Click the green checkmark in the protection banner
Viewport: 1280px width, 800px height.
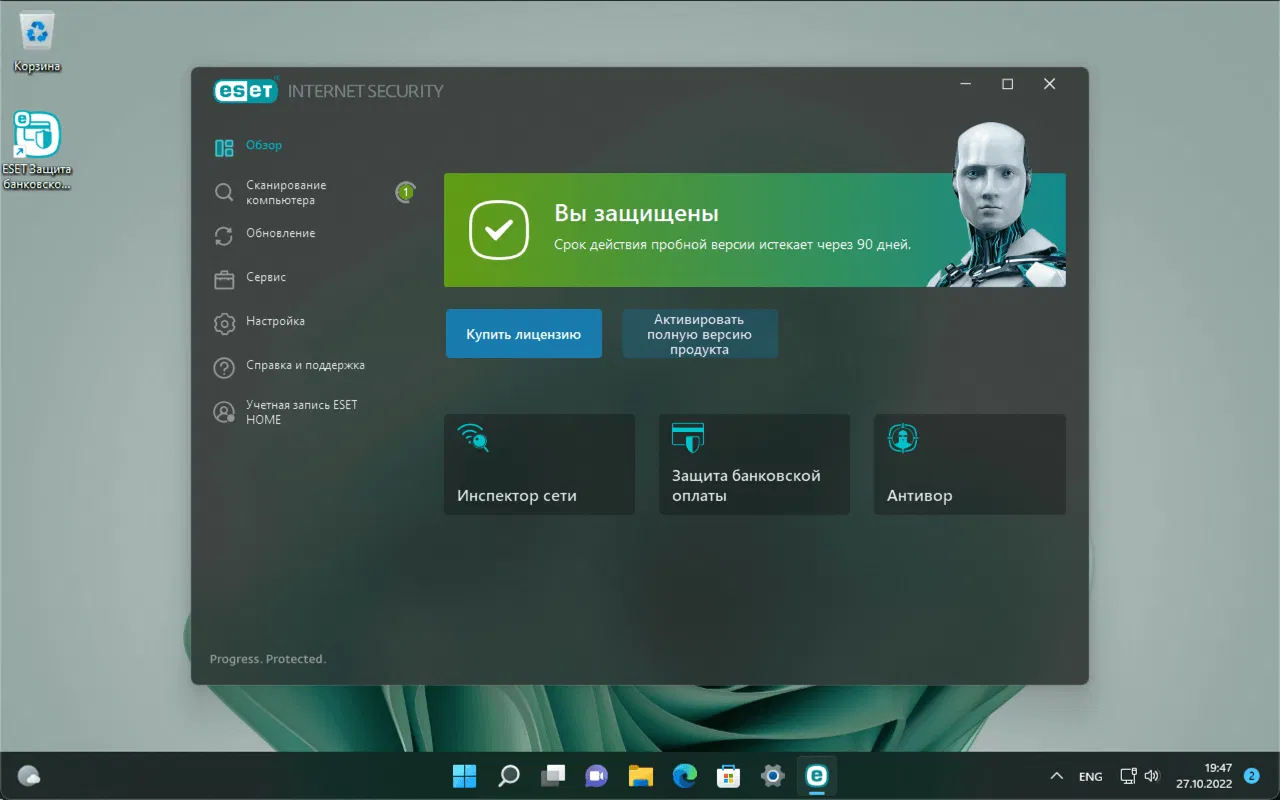(x=497, y=230)
